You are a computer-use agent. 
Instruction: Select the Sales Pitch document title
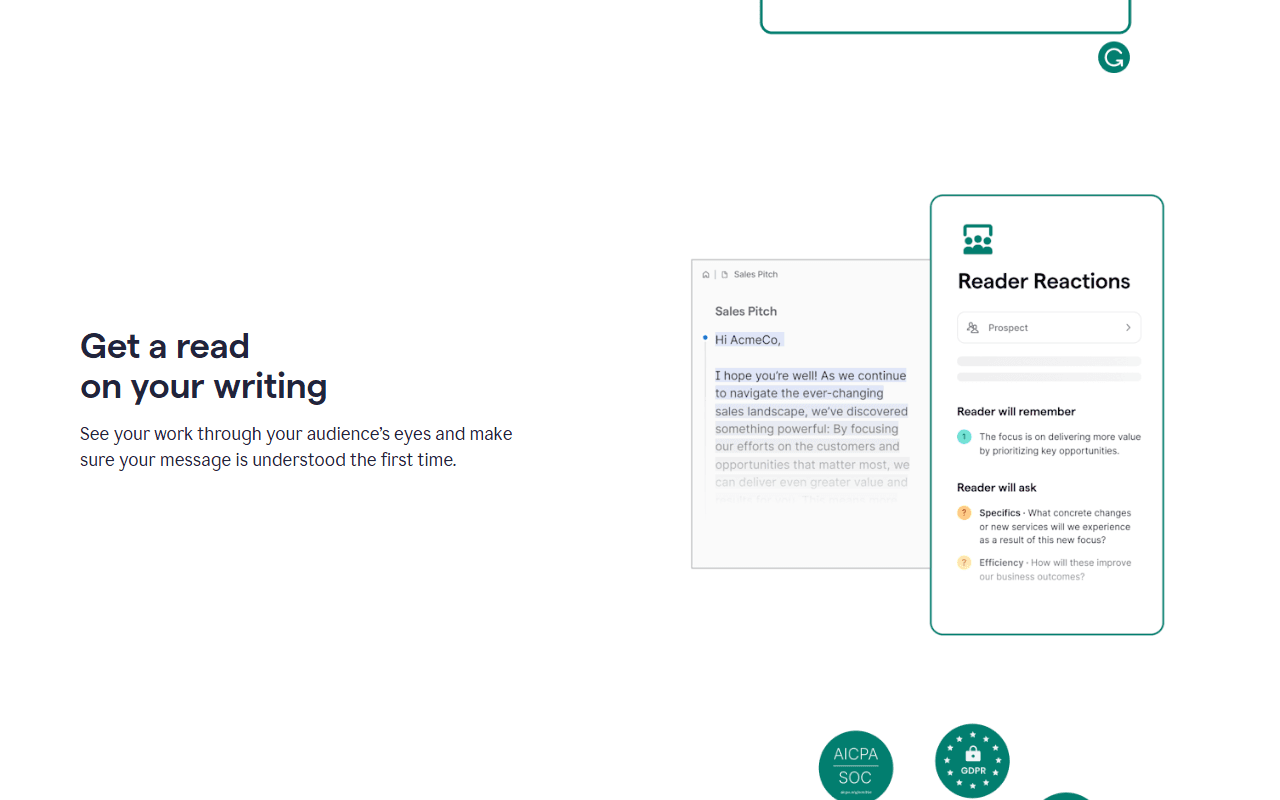[x=746, y=311]
